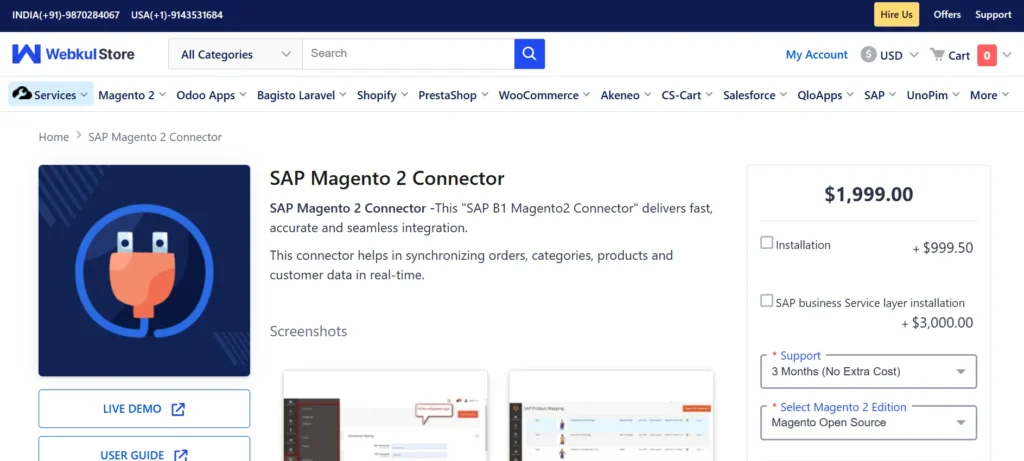Tick the Installation checkbox

click(x=767, y=242)
